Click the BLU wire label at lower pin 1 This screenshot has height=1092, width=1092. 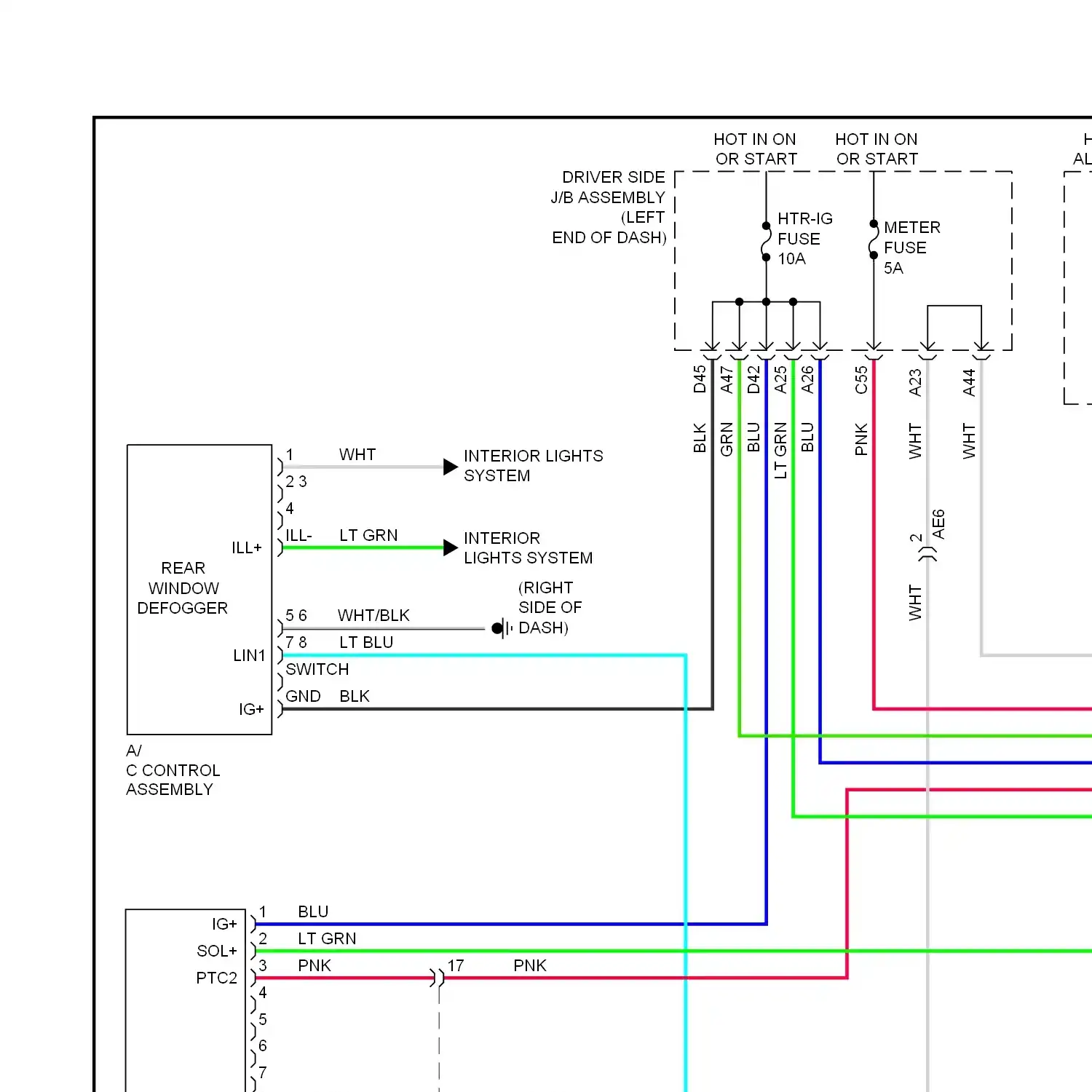click(x=313, y=911)
